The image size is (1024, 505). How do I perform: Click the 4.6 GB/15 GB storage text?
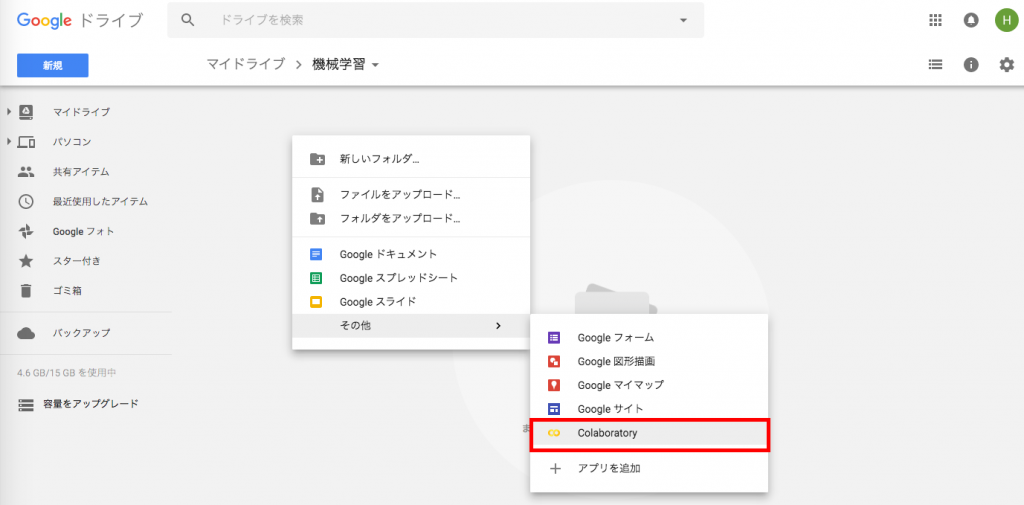67,373
